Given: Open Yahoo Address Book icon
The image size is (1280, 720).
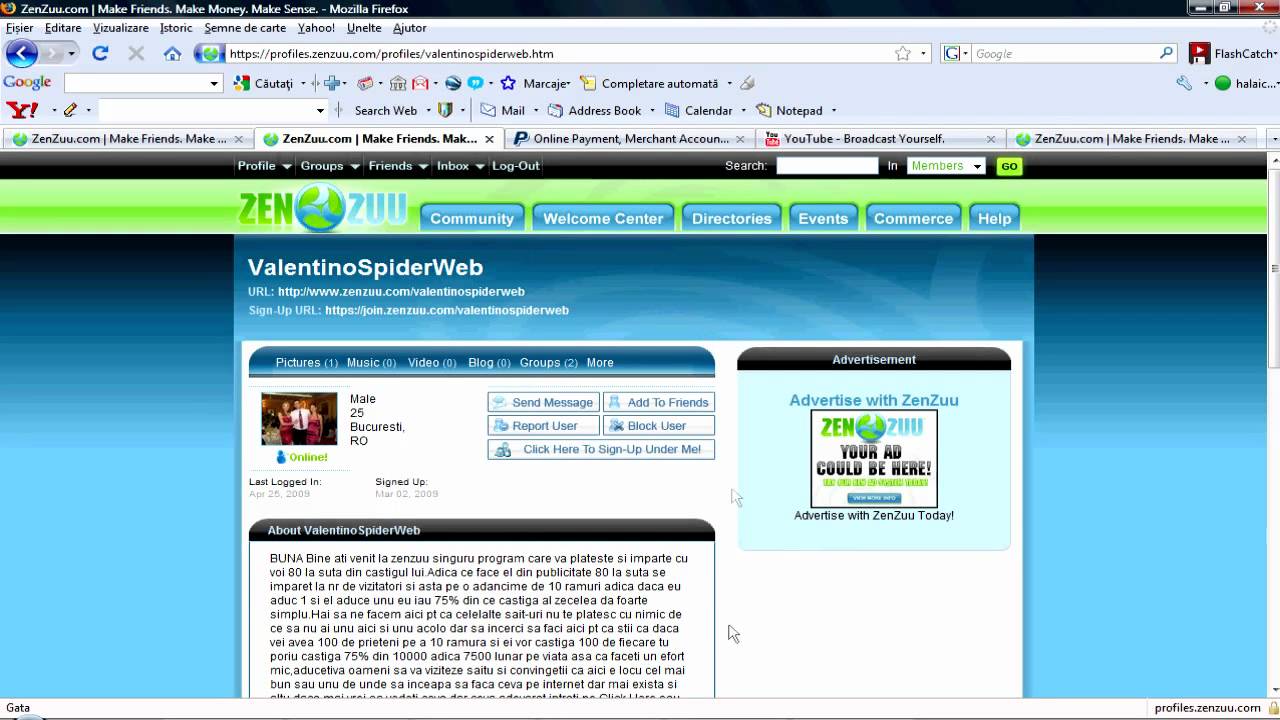Looking at the screenshot, I should [556, 110].
